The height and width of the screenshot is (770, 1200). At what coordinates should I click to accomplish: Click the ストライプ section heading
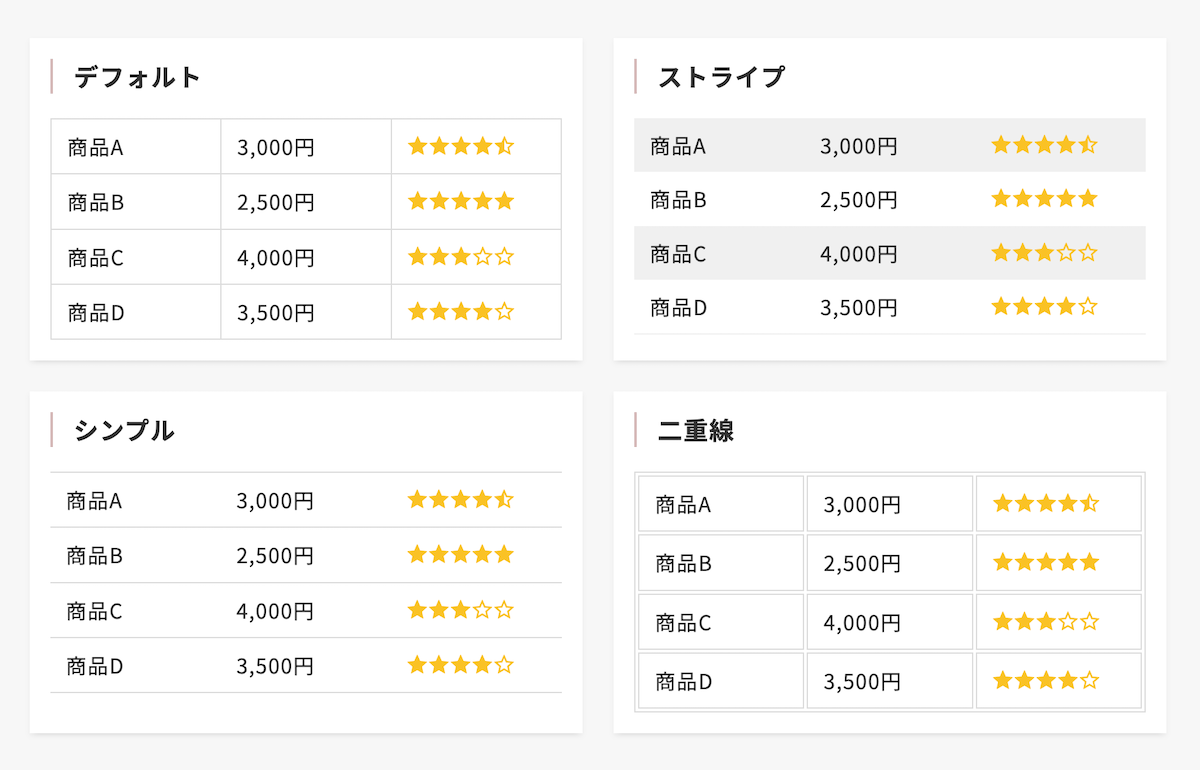click(x=721, y=77)
